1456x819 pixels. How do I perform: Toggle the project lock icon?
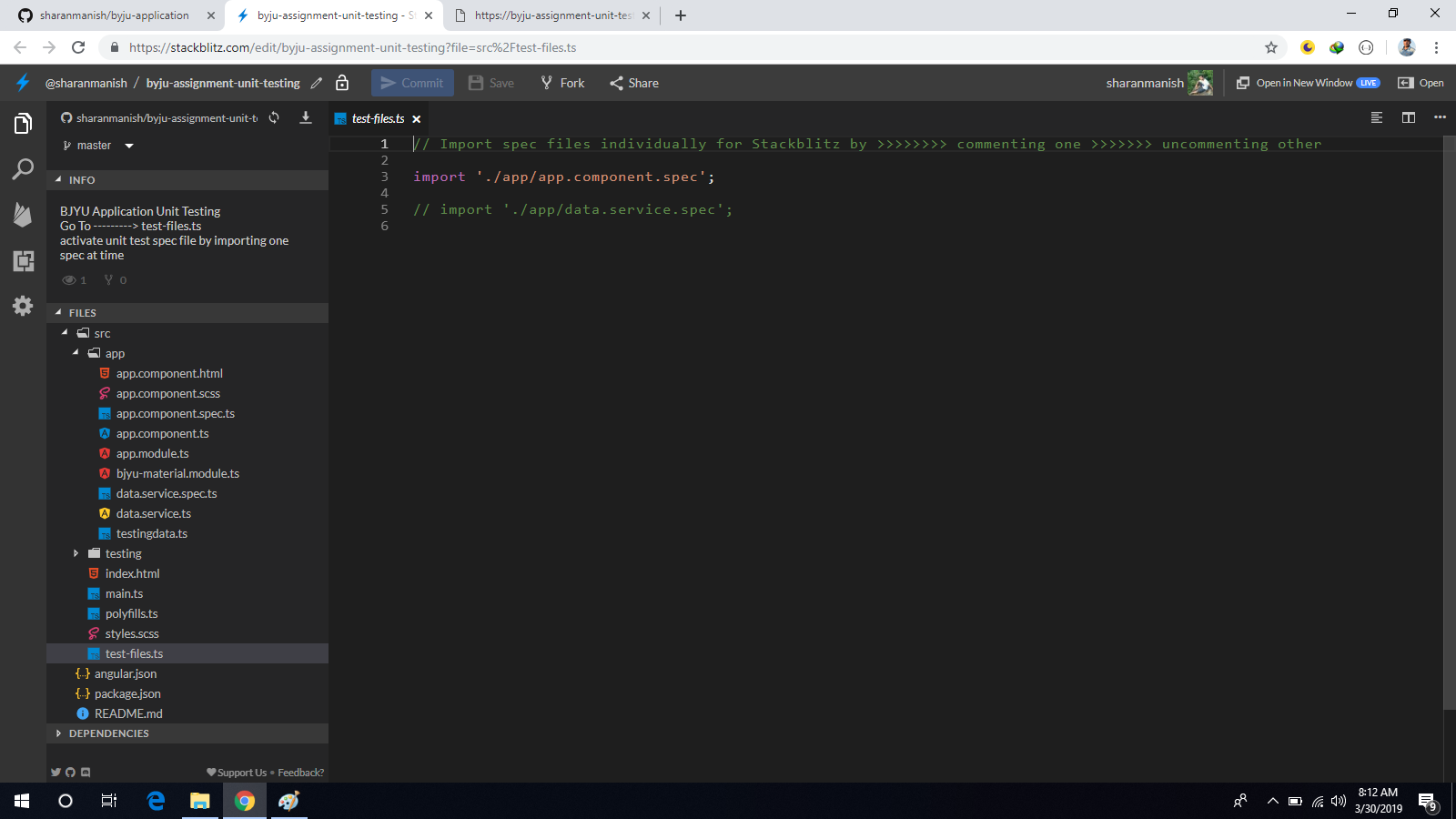click(x=342, y=83)
